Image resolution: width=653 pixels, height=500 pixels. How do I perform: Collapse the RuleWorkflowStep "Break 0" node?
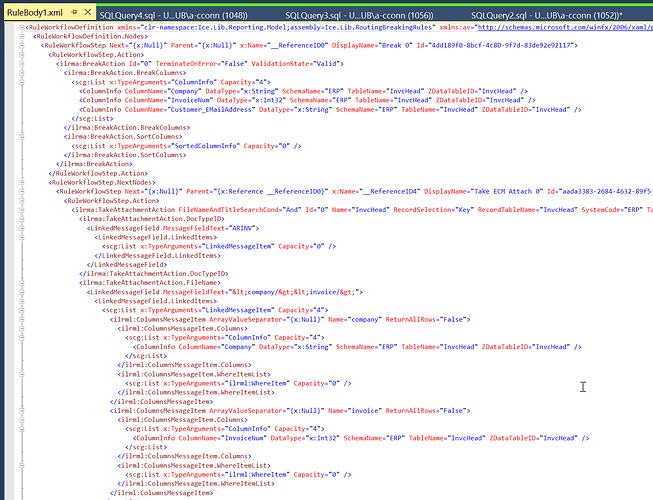coord(22,46)
